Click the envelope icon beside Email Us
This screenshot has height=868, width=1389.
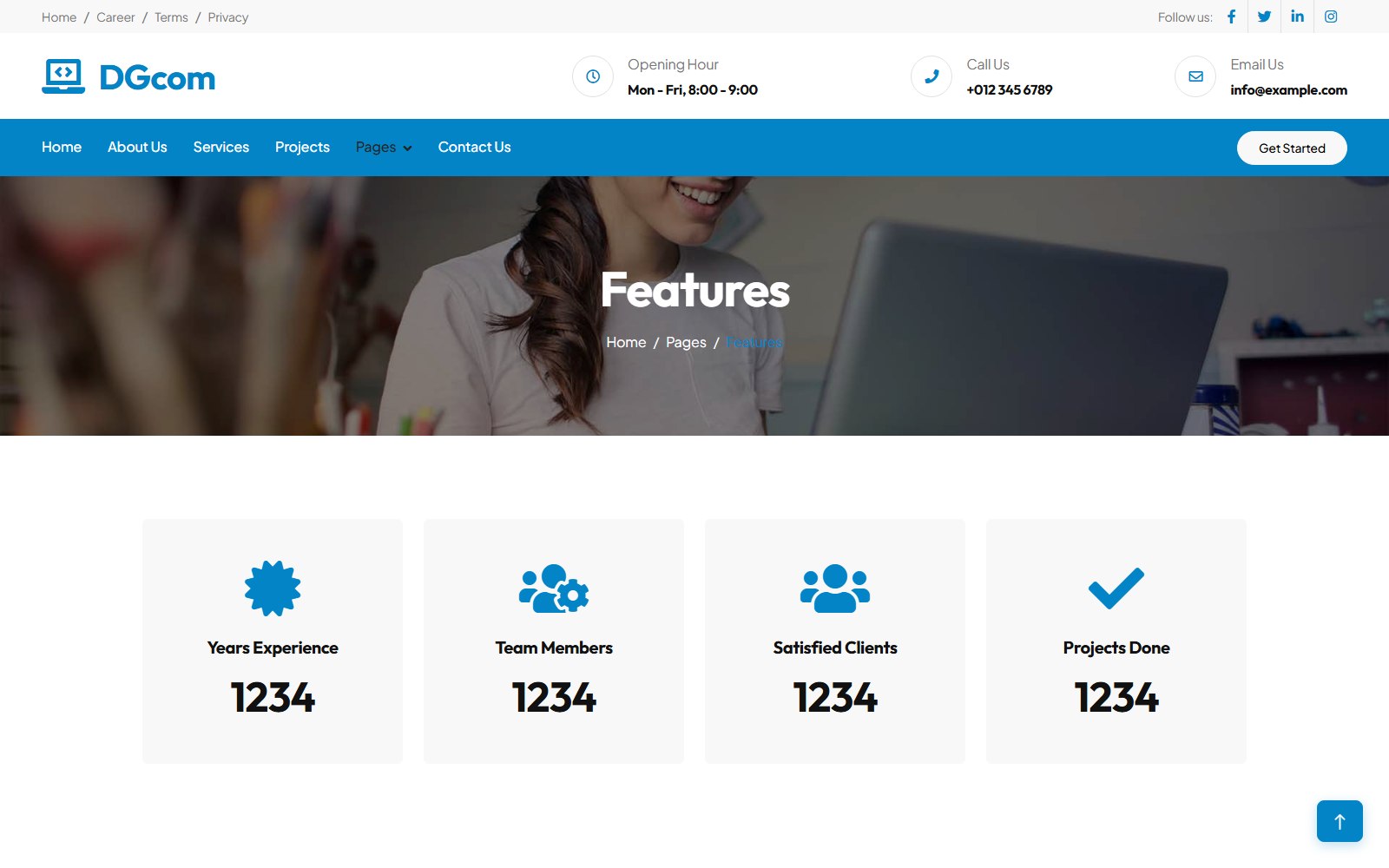click(x=1195, y=76)
